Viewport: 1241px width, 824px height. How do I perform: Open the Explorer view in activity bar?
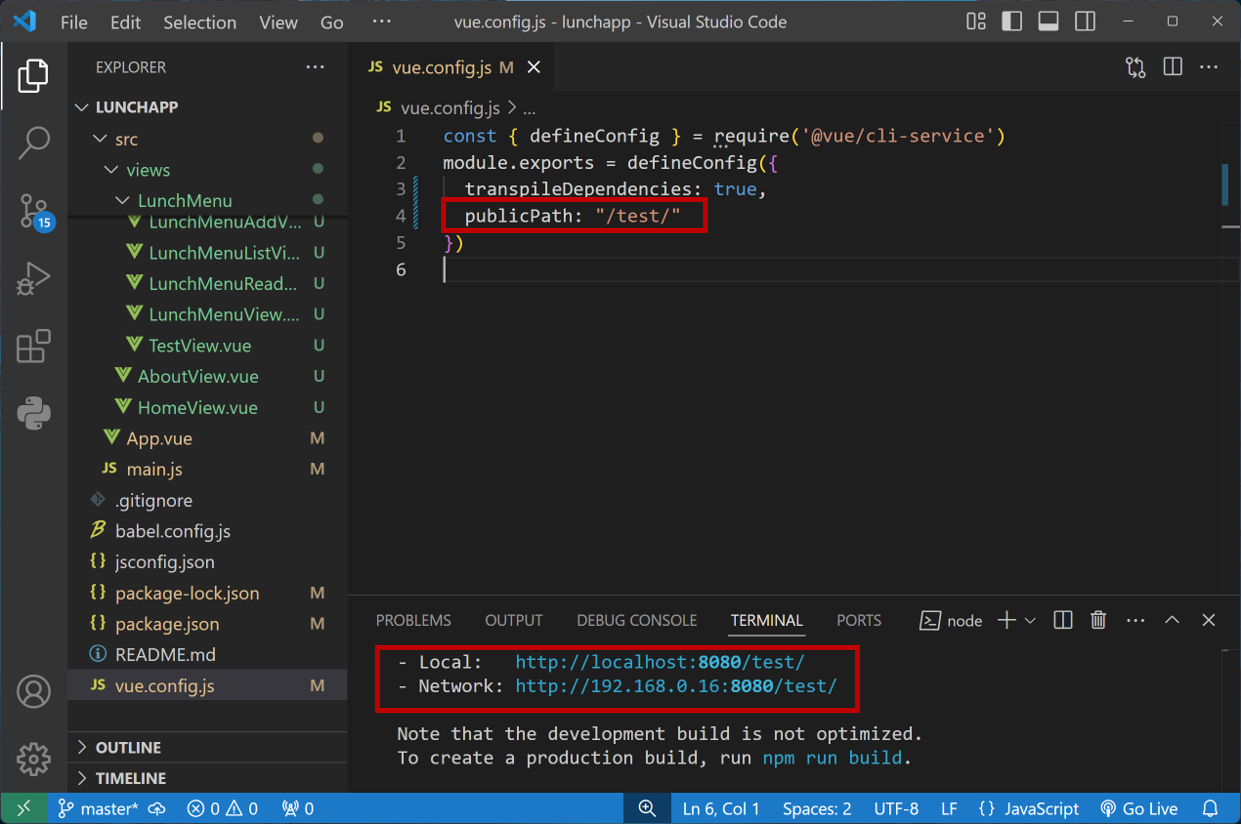(x=33, y=76)
